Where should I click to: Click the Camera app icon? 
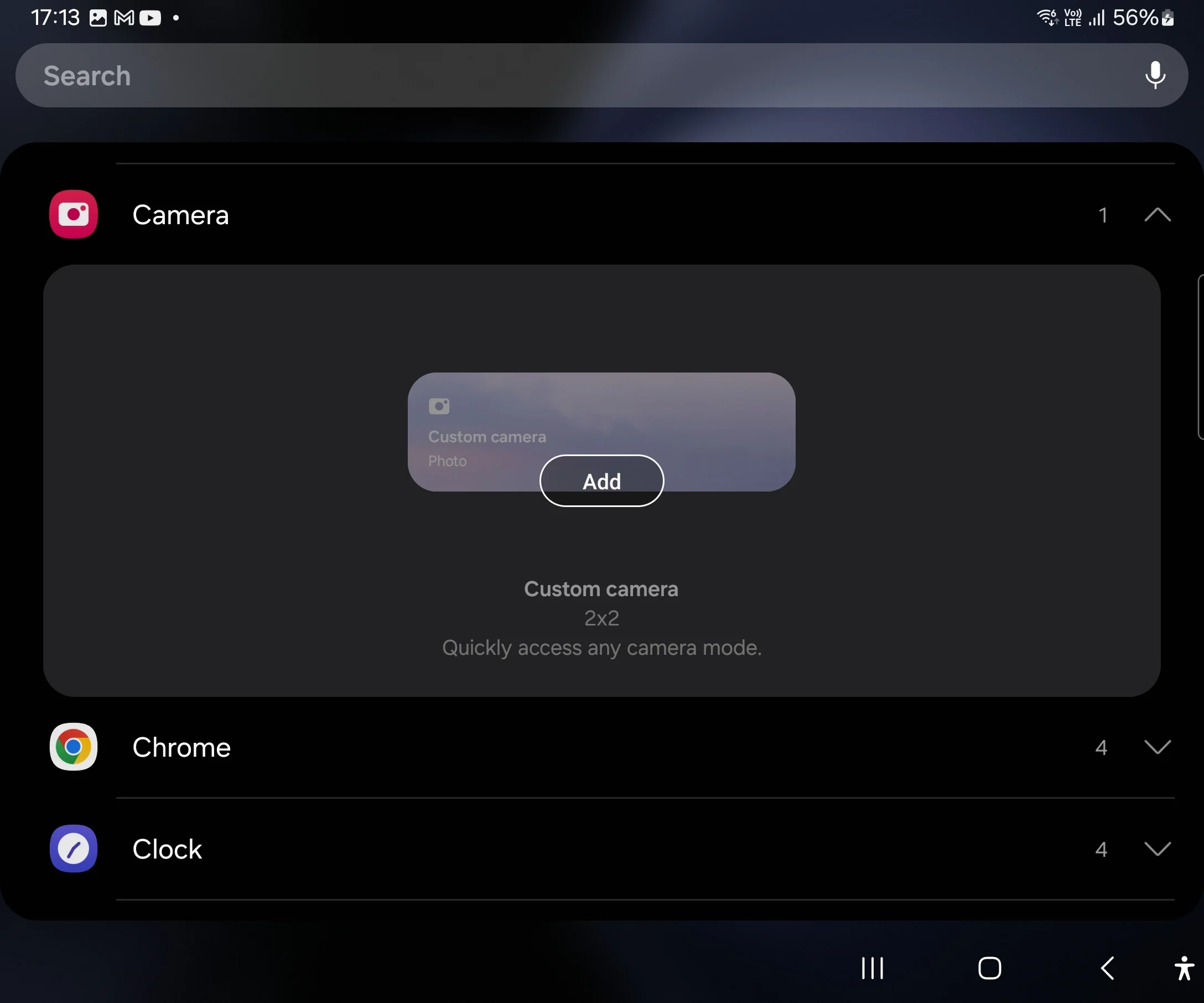click(x=73, y=213)
